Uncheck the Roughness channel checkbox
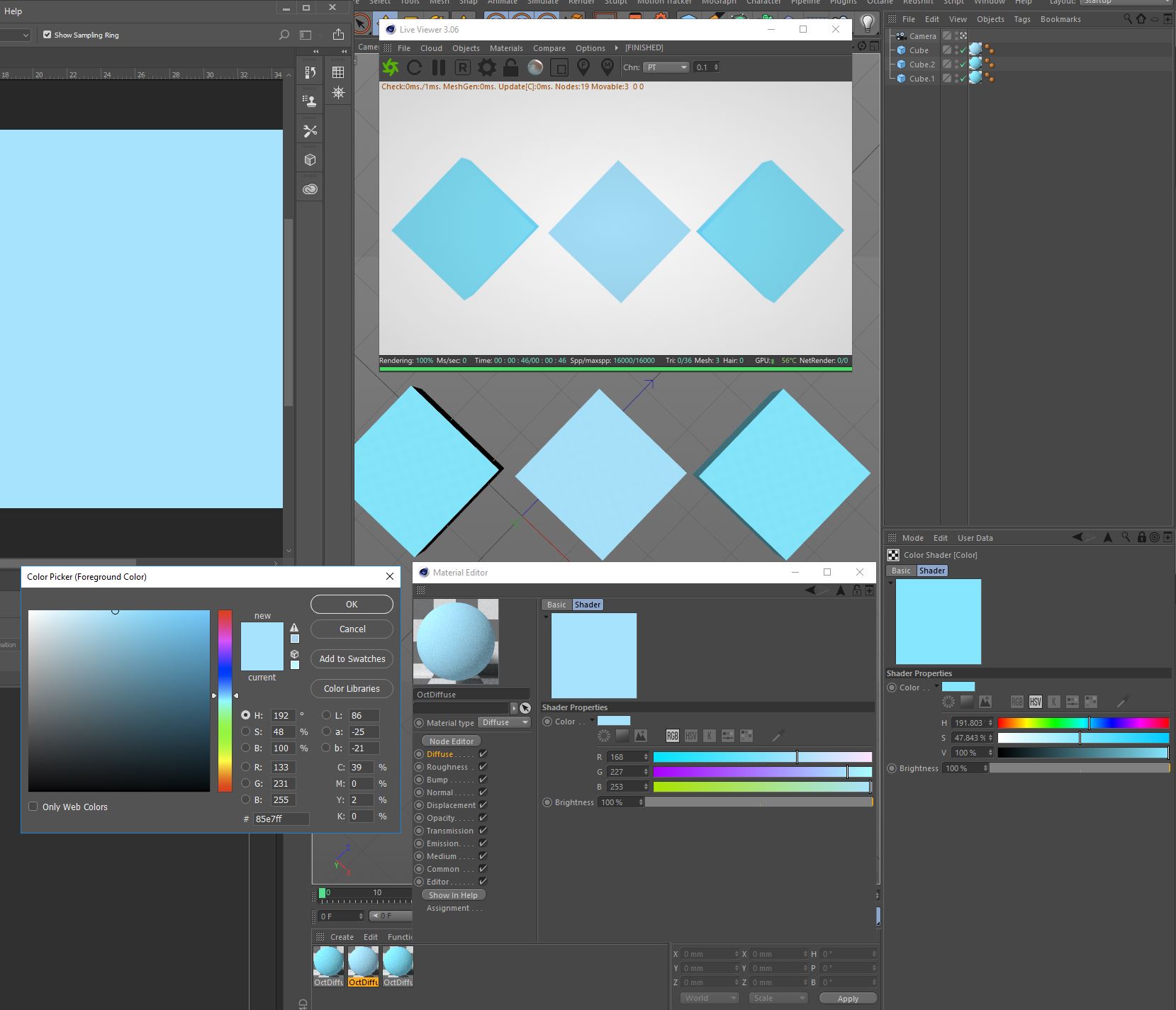The width and height of the screenshot is (1176, 1010). (x=483, y=767)
